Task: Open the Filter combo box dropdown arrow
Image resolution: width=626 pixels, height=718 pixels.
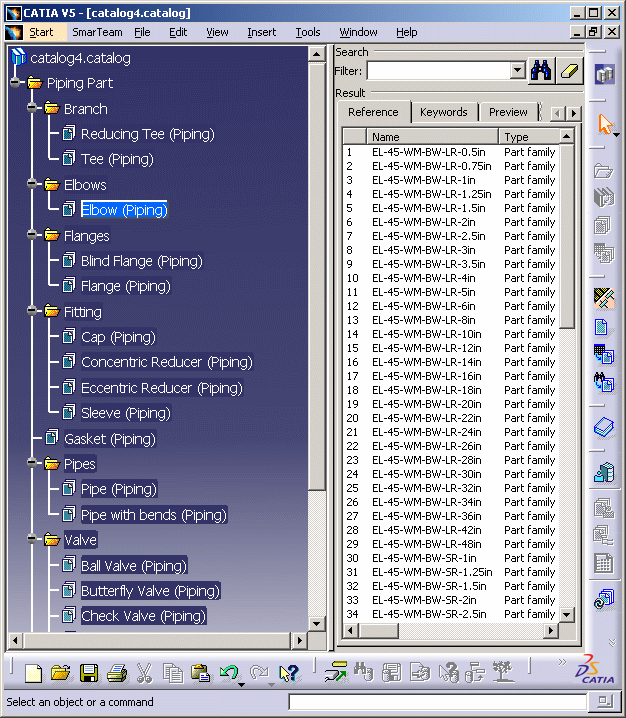Action: pos(517,71)
